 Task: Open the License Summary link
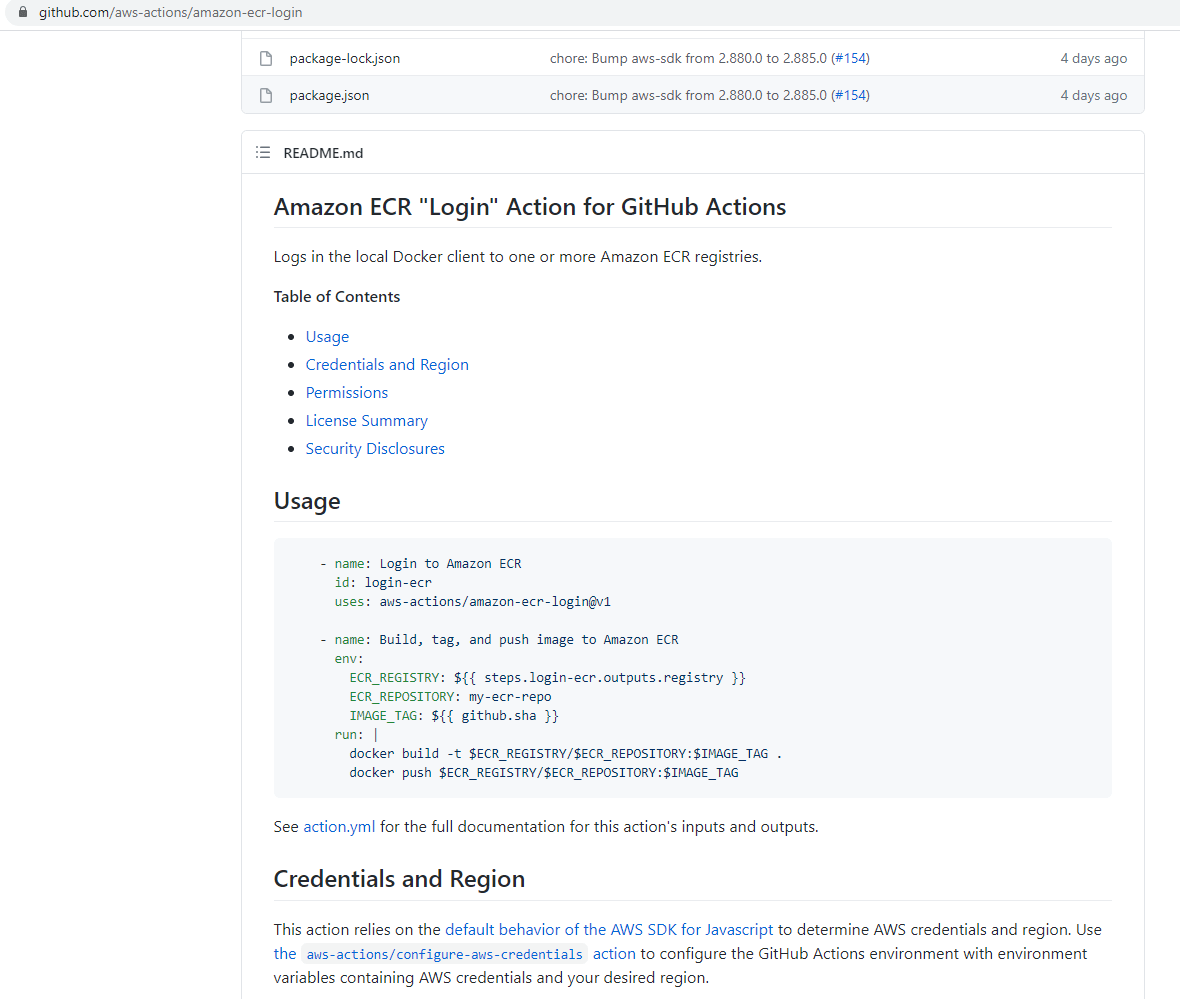pyautogui.click(x=366, y=420)
